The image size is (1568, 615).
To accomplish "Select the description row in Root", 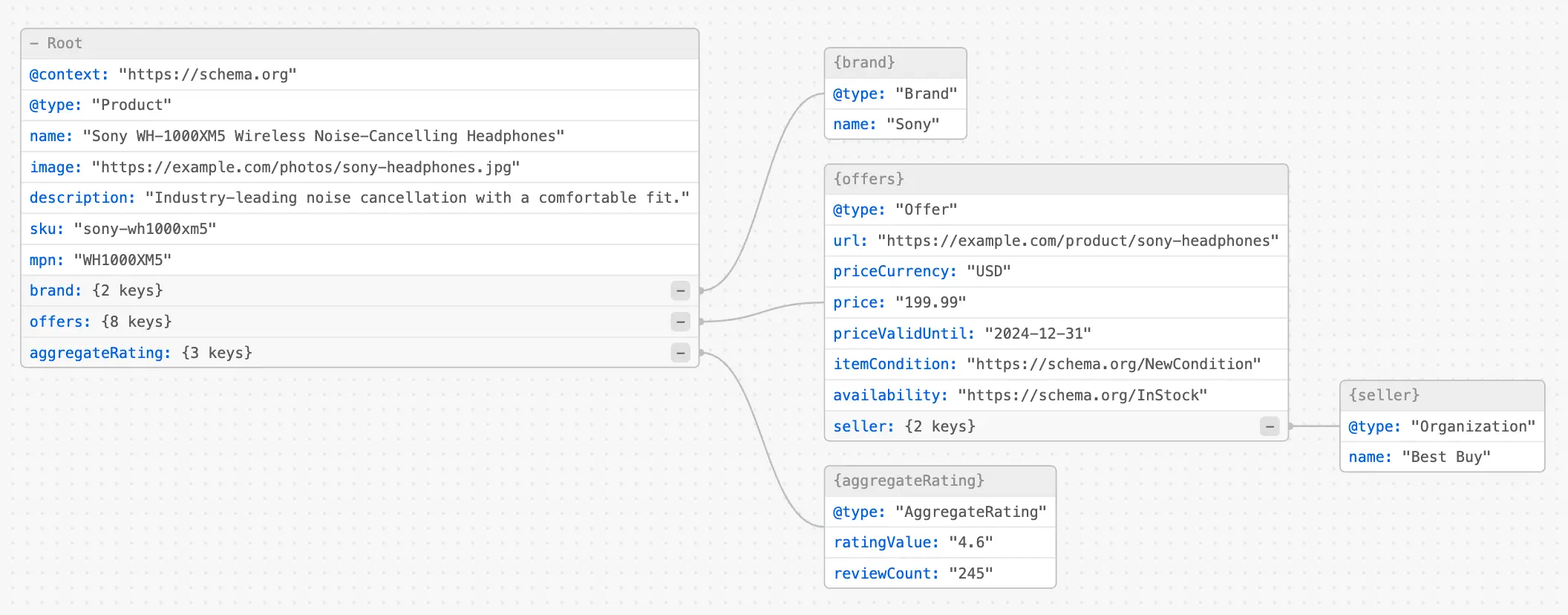I will [x=360, y=198].
